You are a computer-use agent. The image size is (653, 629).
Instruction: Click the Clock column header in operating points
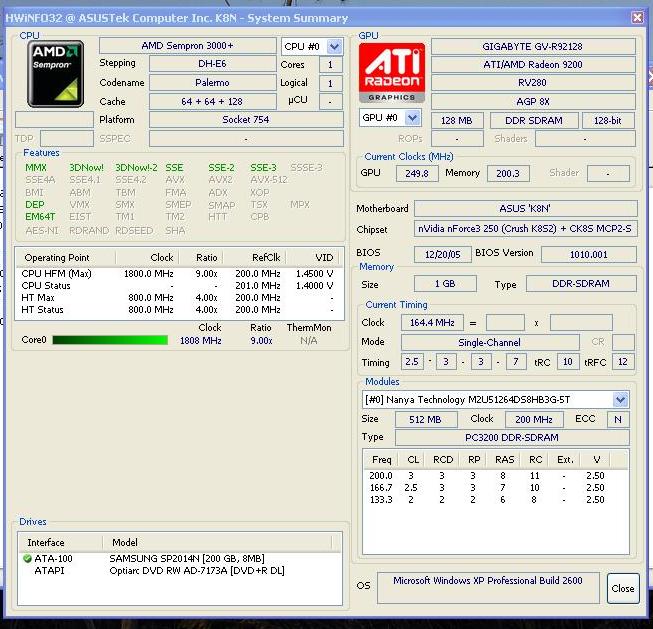pos(147,258)
